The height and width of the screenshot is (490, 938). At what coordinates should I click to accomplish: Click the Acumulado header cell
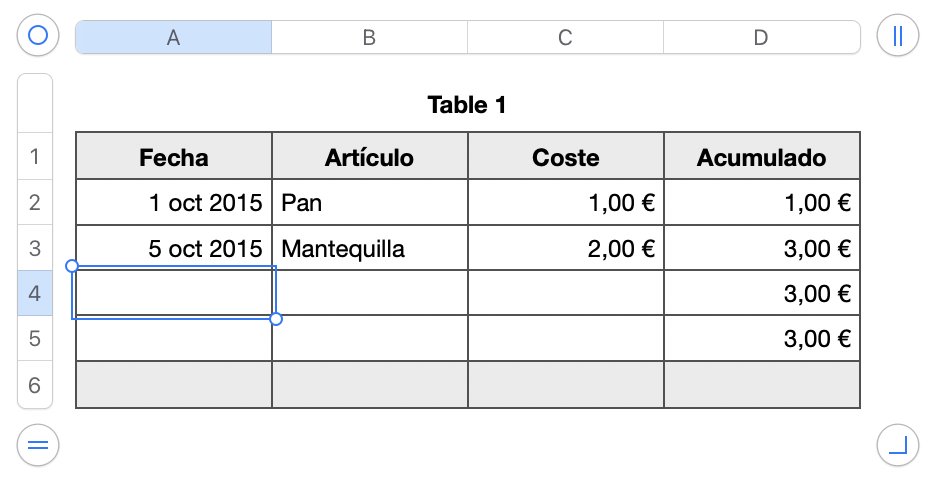point(761,157)
